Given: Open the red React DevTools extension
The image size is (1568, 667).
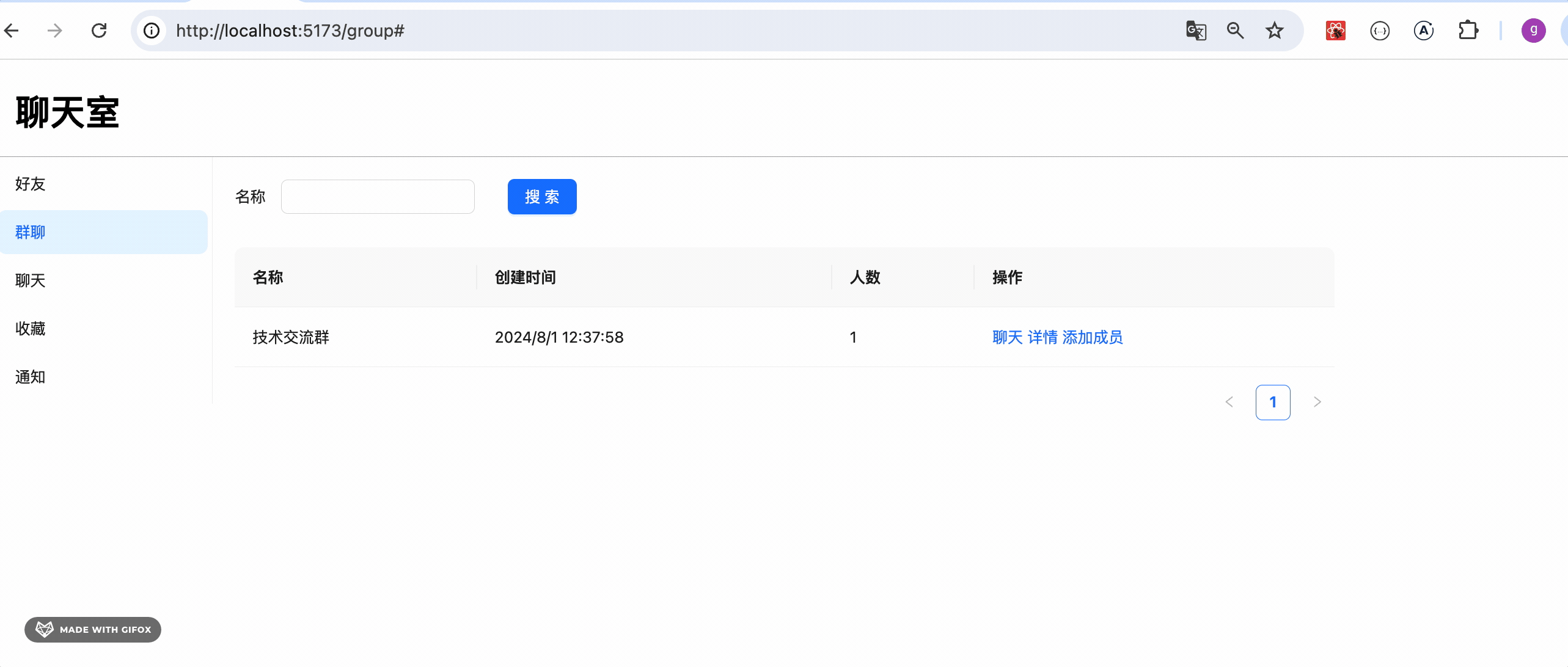Looking at the screenshot, I should (x=1336, y=31).
